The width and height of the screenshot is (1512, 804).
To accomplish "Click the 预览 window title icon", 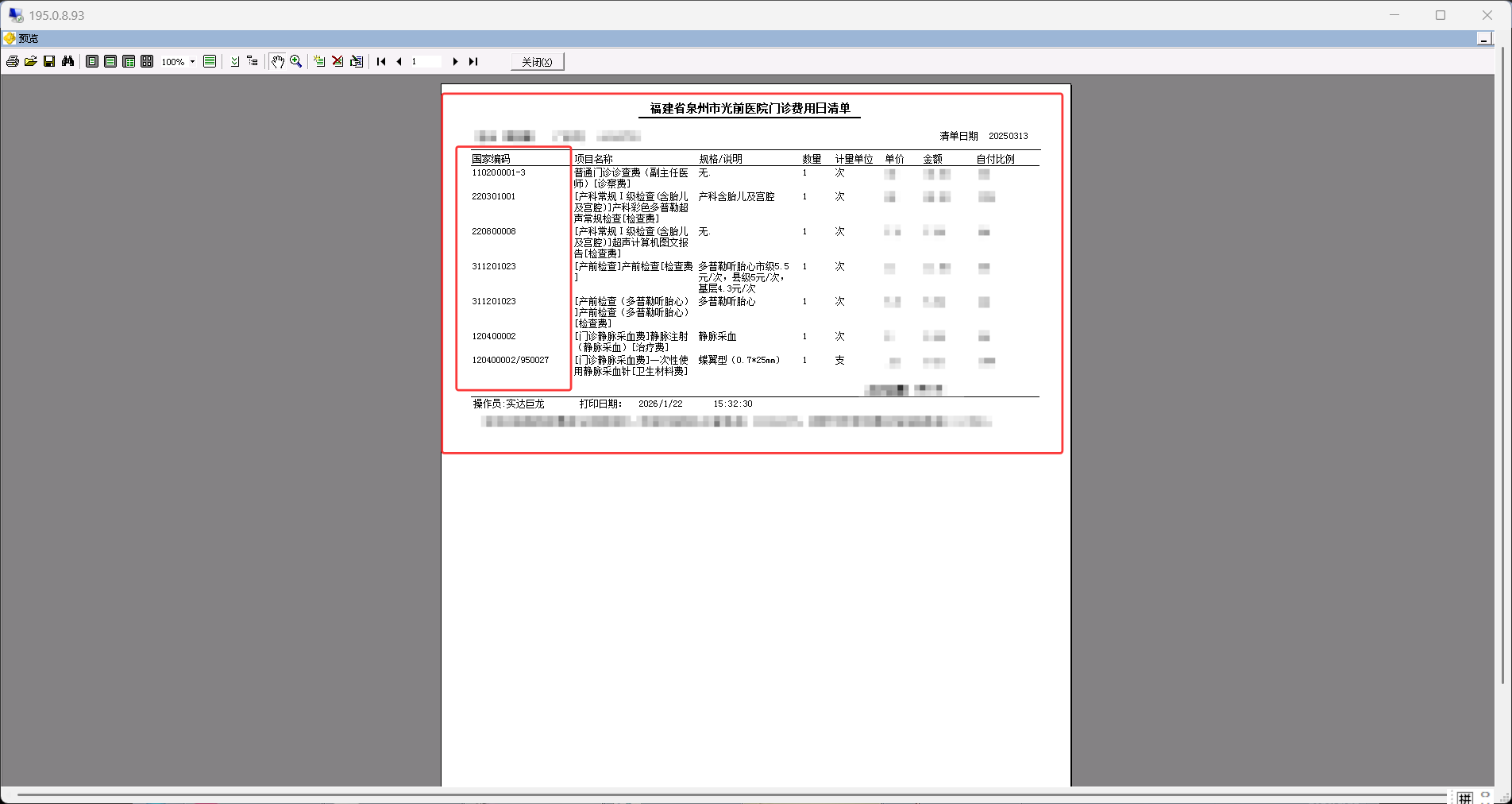I will [x=10, y=38].
